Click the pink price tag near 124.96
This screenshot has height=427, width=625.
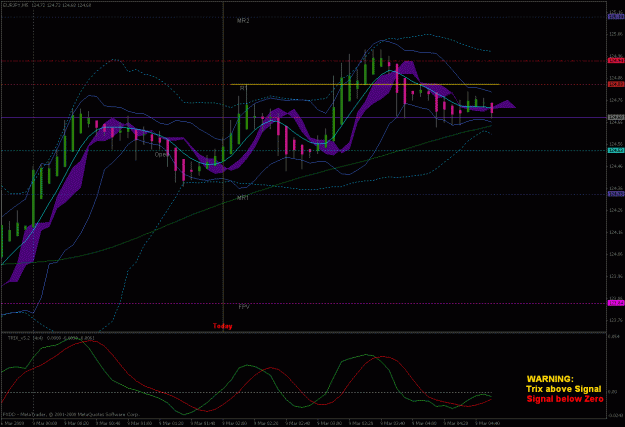tap(616, 61)
